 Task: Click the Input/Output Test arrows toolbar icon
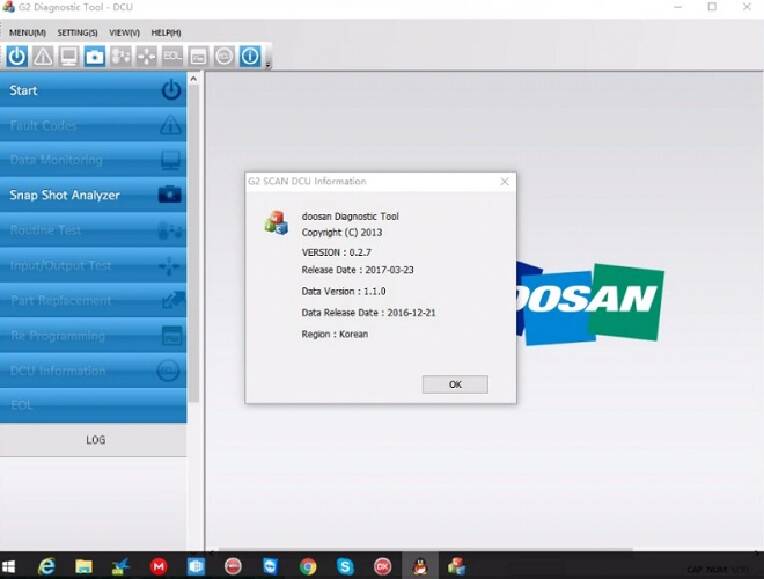[x=146, y=57]
